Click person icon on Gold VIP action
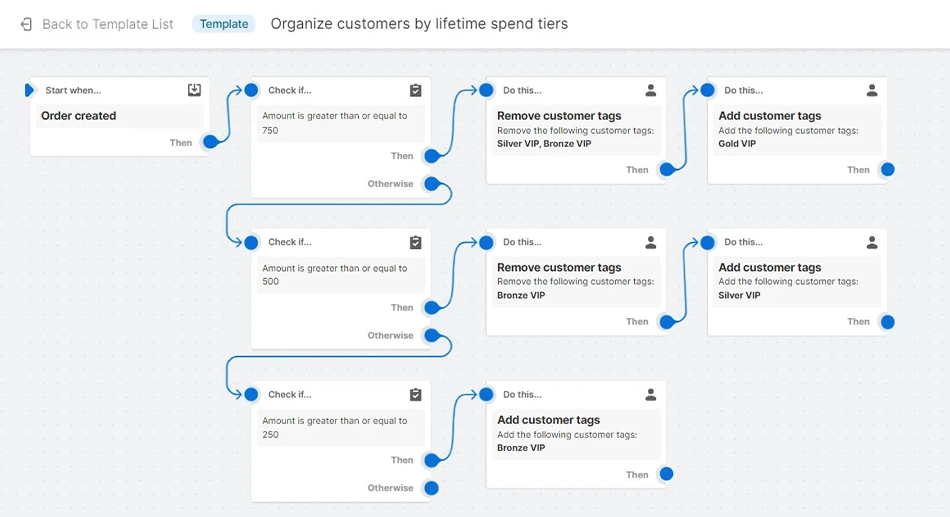Screen dimensions: 950x517 [872, 90]
